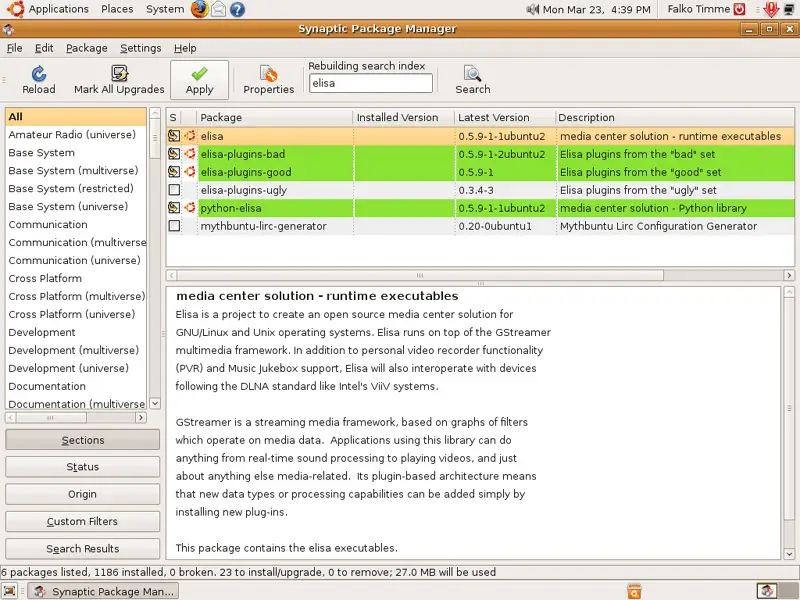Select the Development (universe) section
Screen dimensions: 800x600
click(x=76, y=368)
